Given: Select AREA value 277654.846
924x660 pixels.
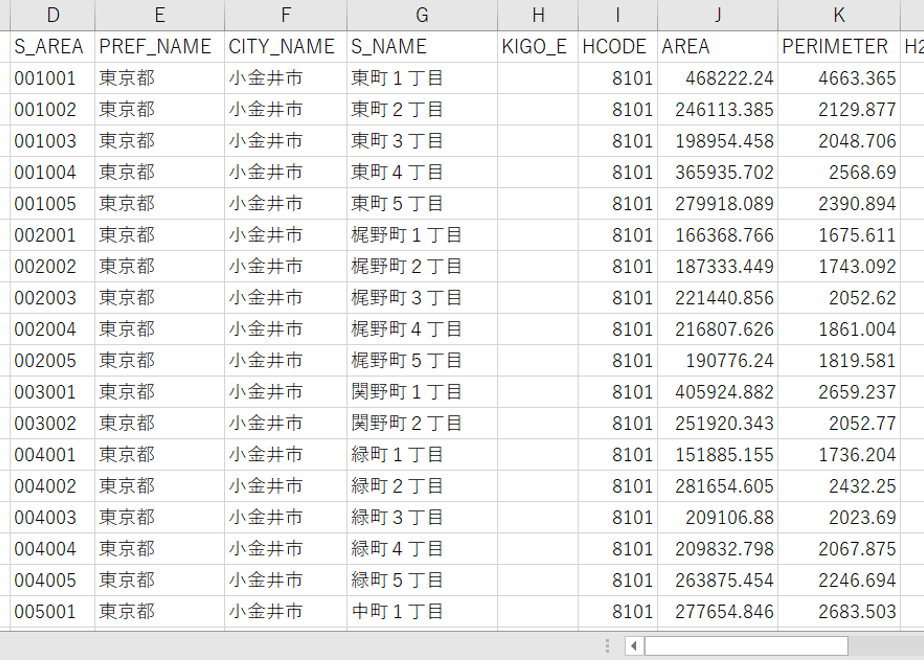Looking at the screenshot, I should click(x=718, y=612).
